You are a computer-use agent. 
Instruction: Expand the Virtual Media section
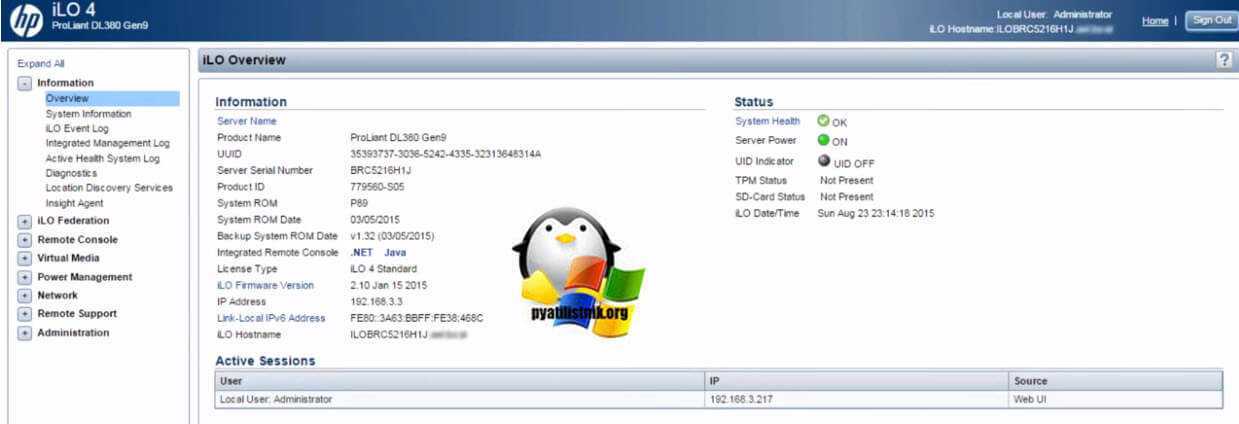(24, 258)
